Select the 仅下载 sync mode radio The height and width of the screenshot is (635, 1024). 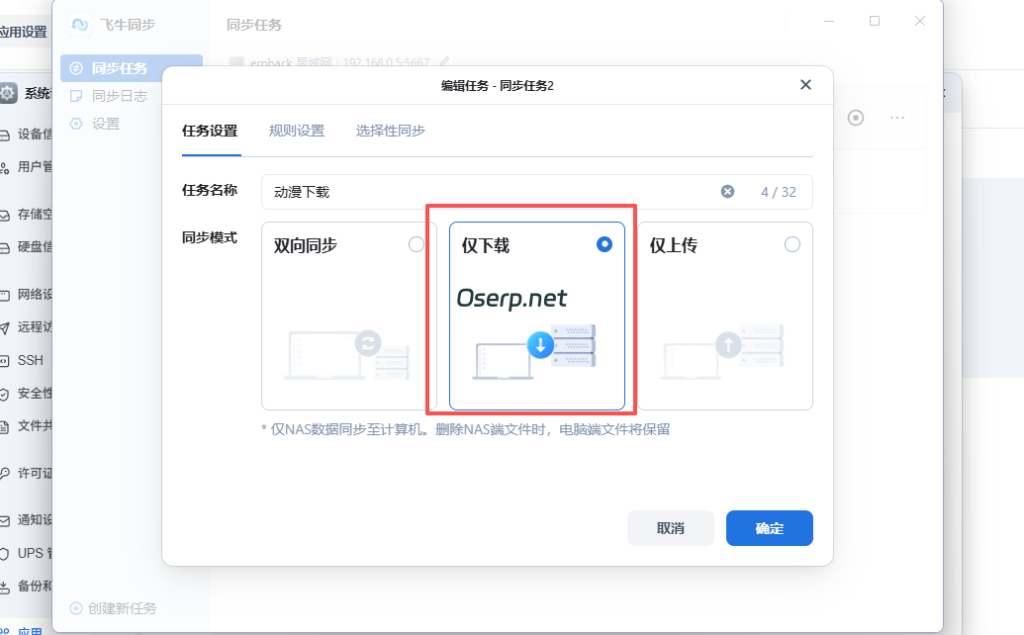coord(604,243)
